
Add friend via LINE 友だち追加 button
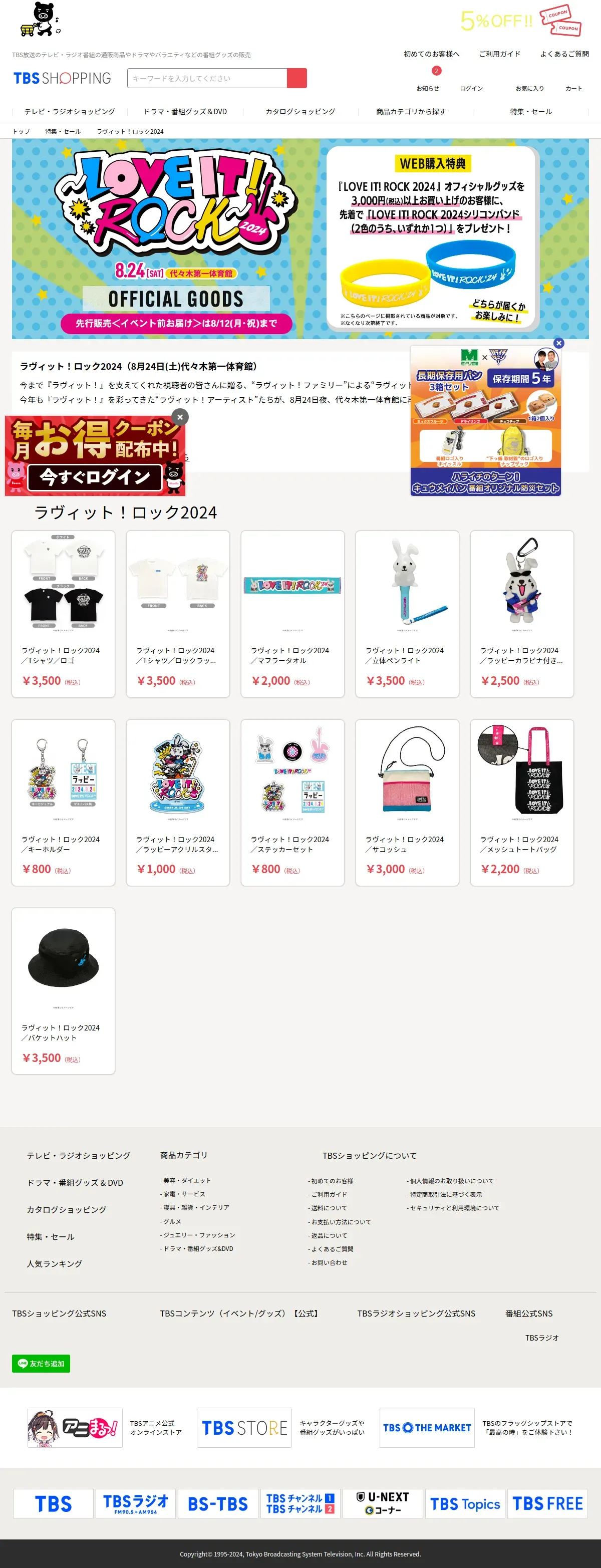coord(41,1364)
